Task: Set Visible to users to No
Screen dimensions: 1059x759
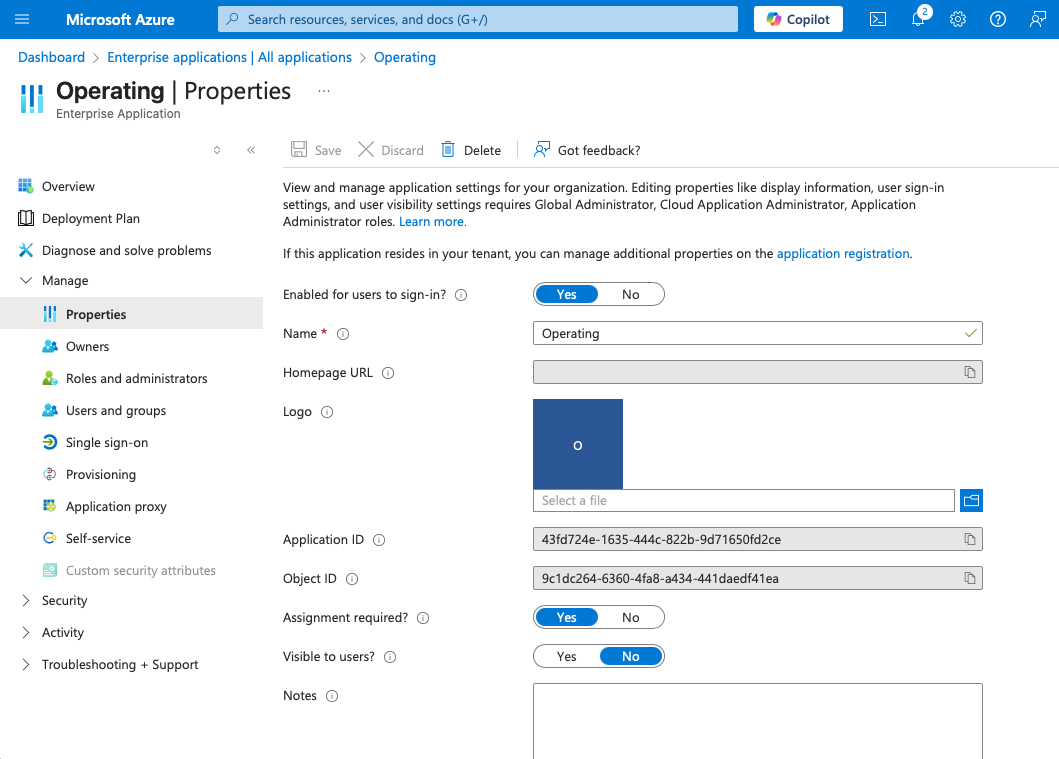Action: [631, 656]
